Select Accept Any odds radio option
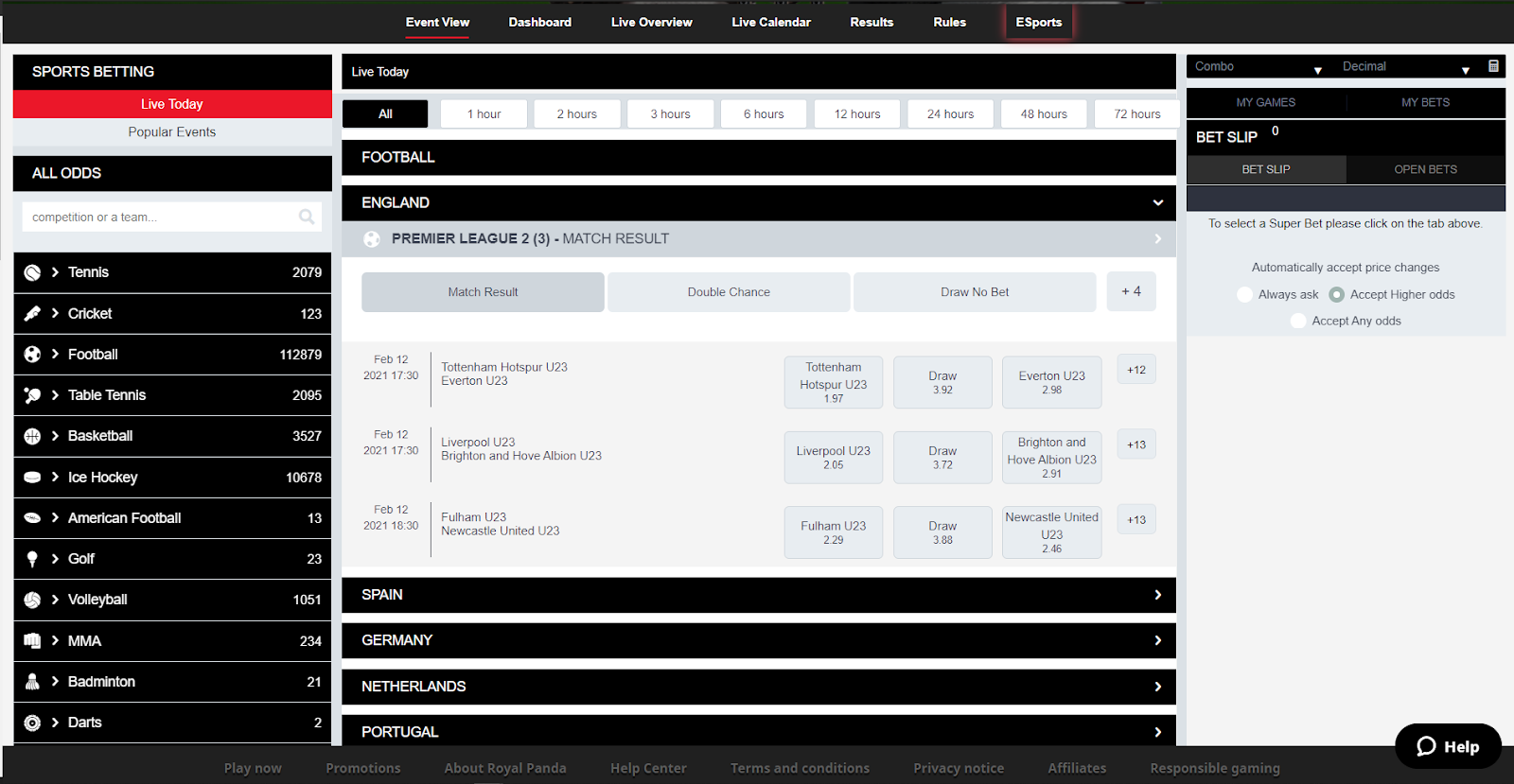 (x=1298, y=321)
